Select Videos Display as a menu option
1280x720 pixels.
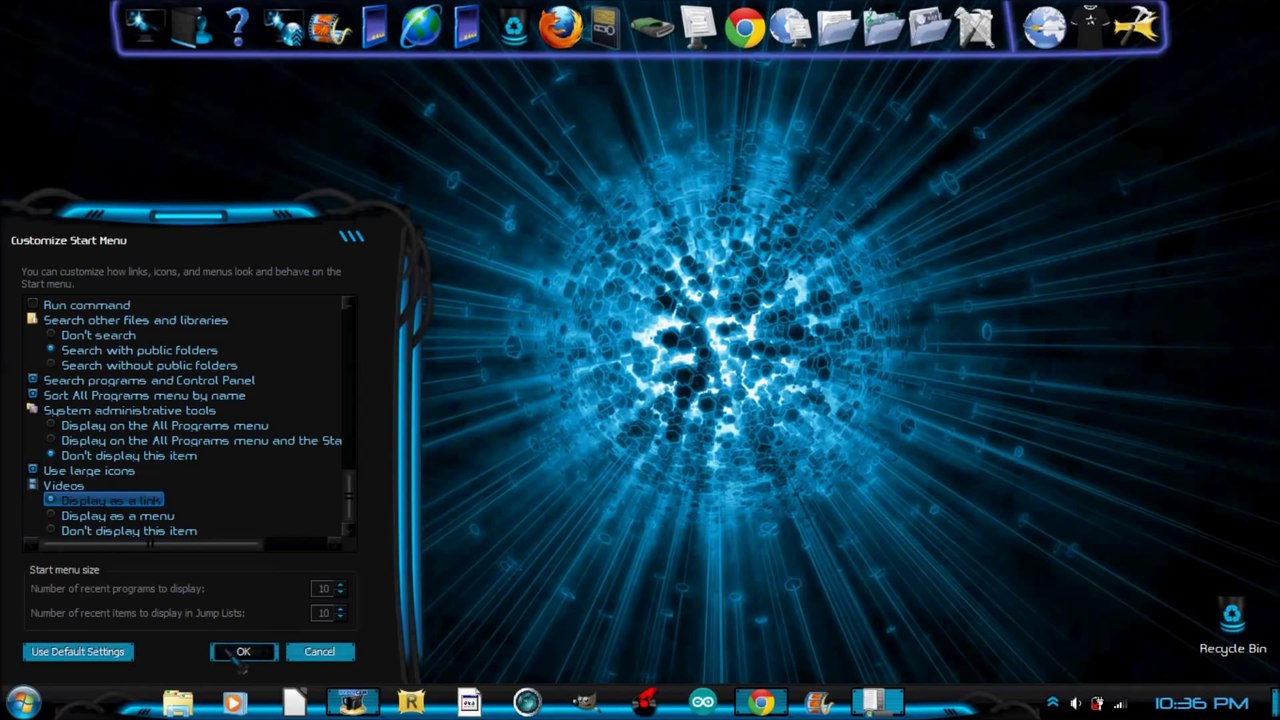[51, 515]
